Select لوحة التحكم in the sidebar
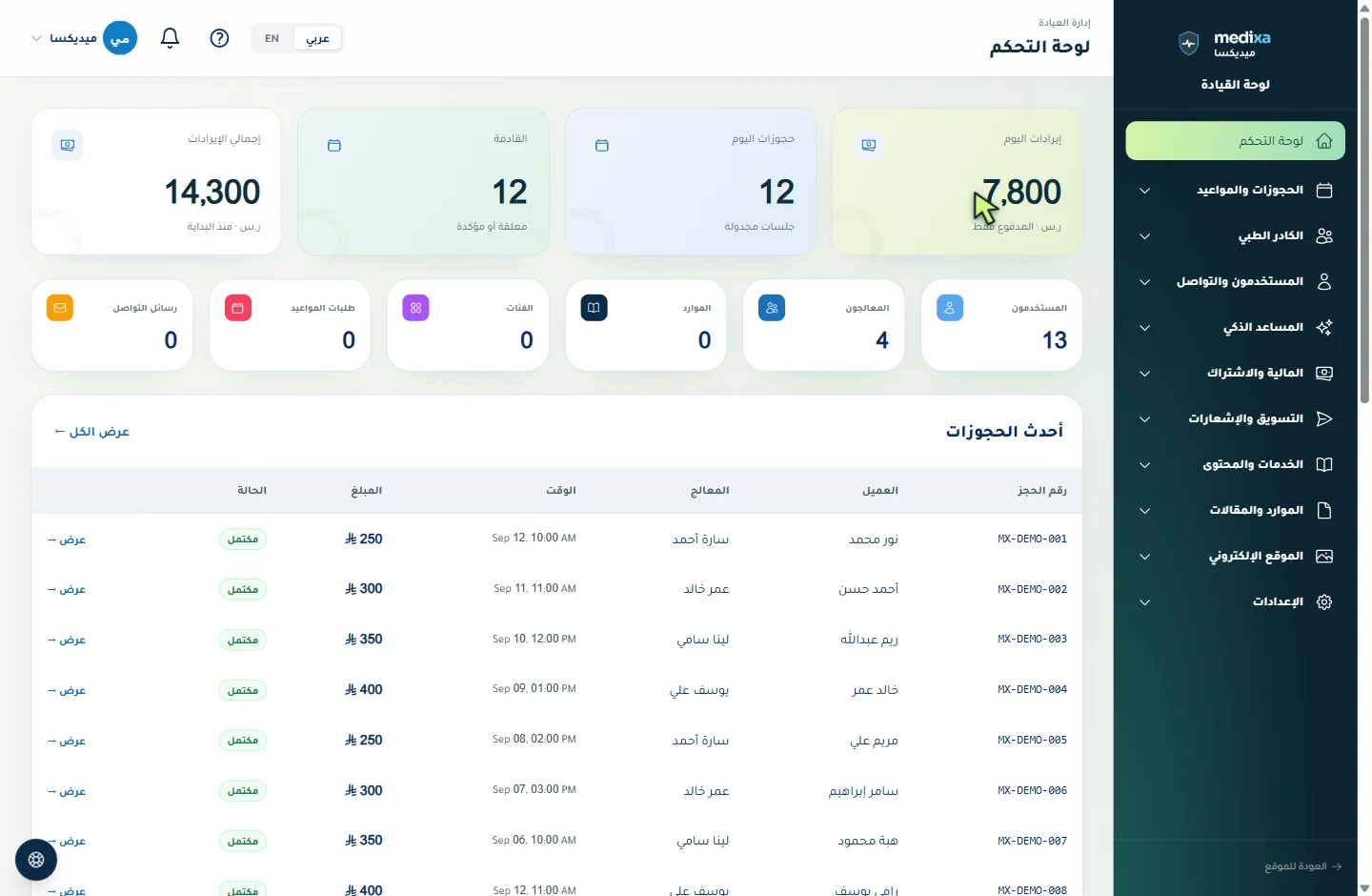This screenshot has width=1372, height=896. (x=1236, y=141)
